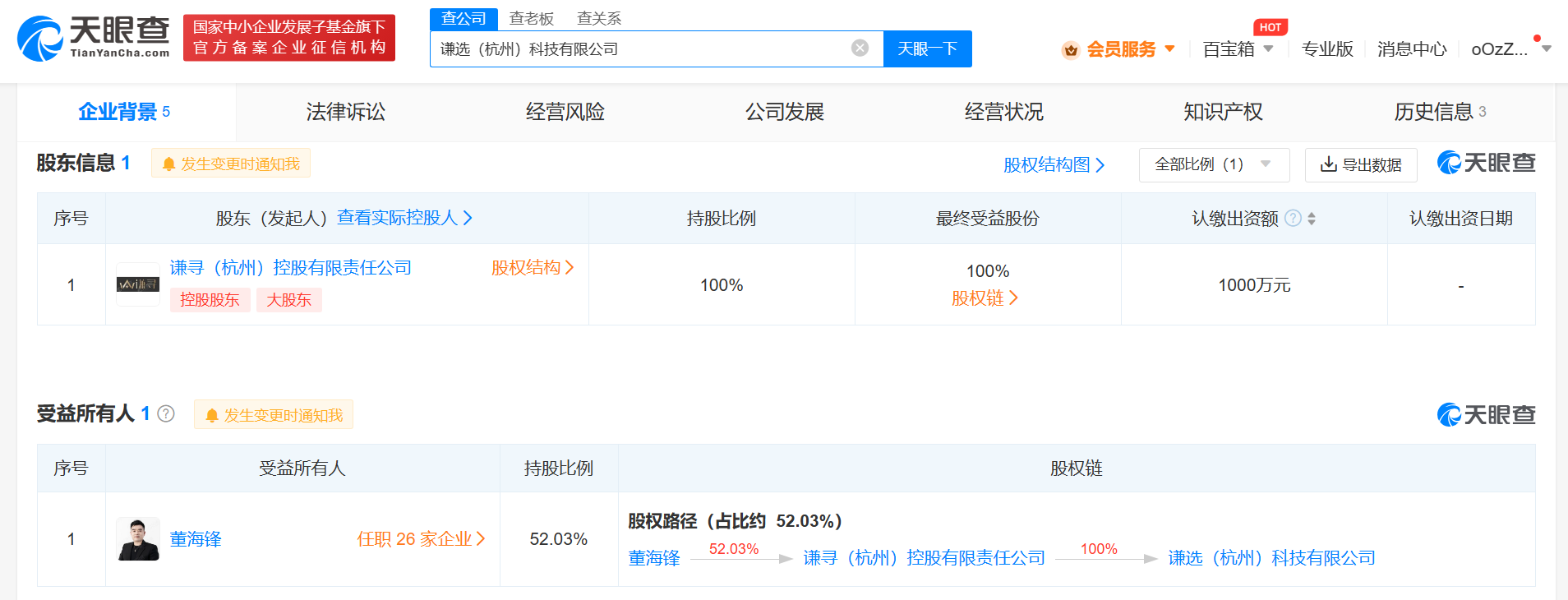Open 谦寻（杭州）控股有限责任公司 shareholder link
The width and height of the screenshot is (1568, 600).
tap(291, 268)
